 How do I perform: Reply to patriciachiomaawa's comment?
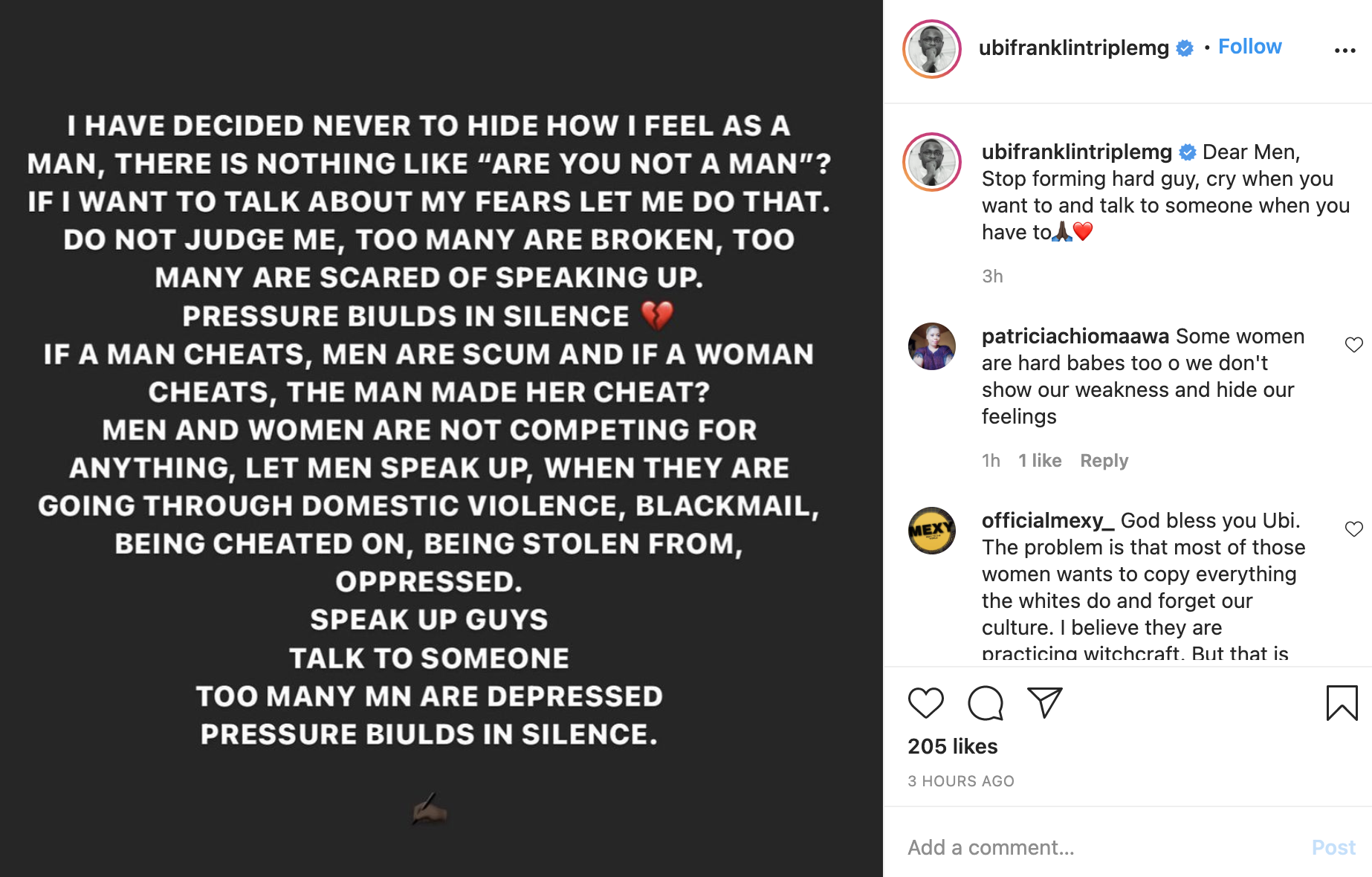pos(1104,461)
